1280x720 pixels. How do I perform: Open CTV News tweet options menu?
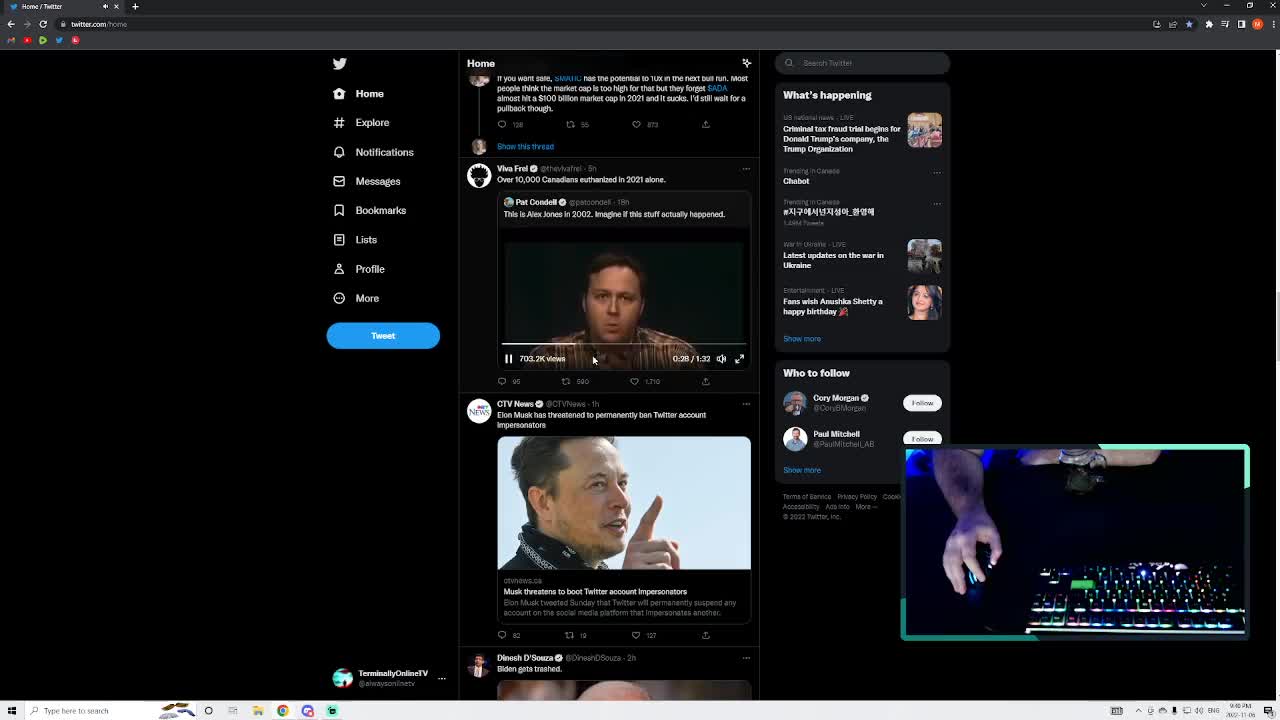point(746,404)
